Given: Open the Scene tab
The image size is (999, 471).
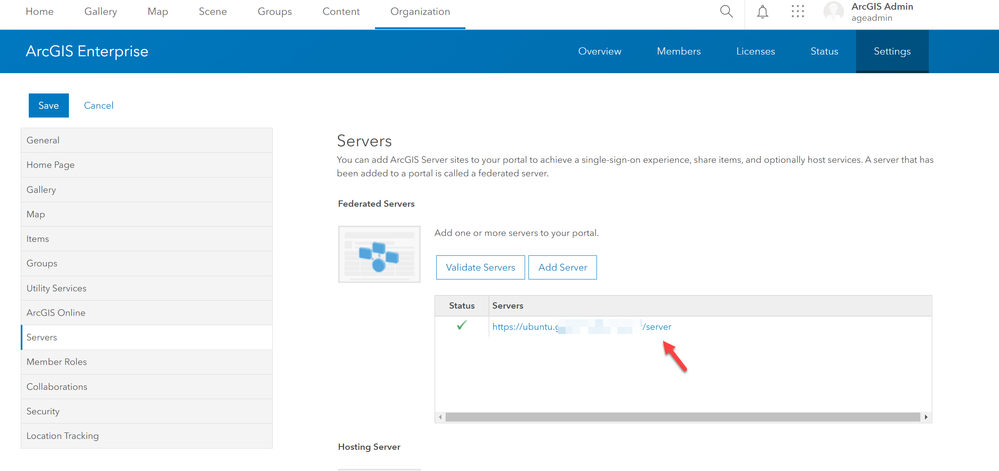Looking at the screenshot, I should pyautogui.click(x=213, y=11).
